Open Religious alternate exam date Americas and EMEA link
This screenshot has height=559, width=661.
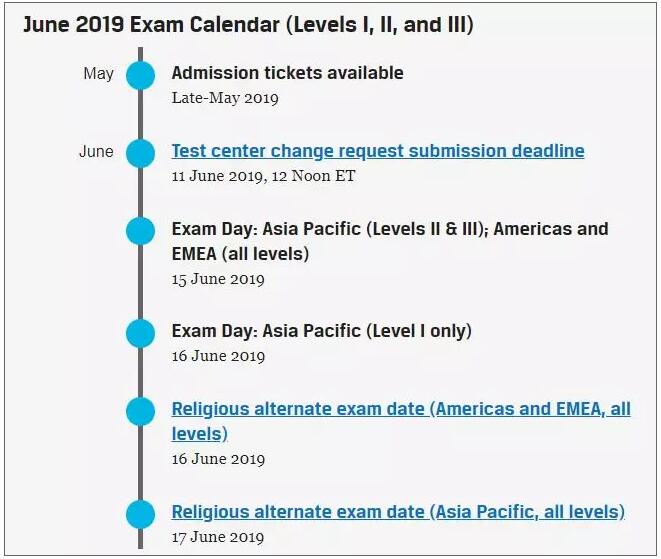(x=400, y=409)
